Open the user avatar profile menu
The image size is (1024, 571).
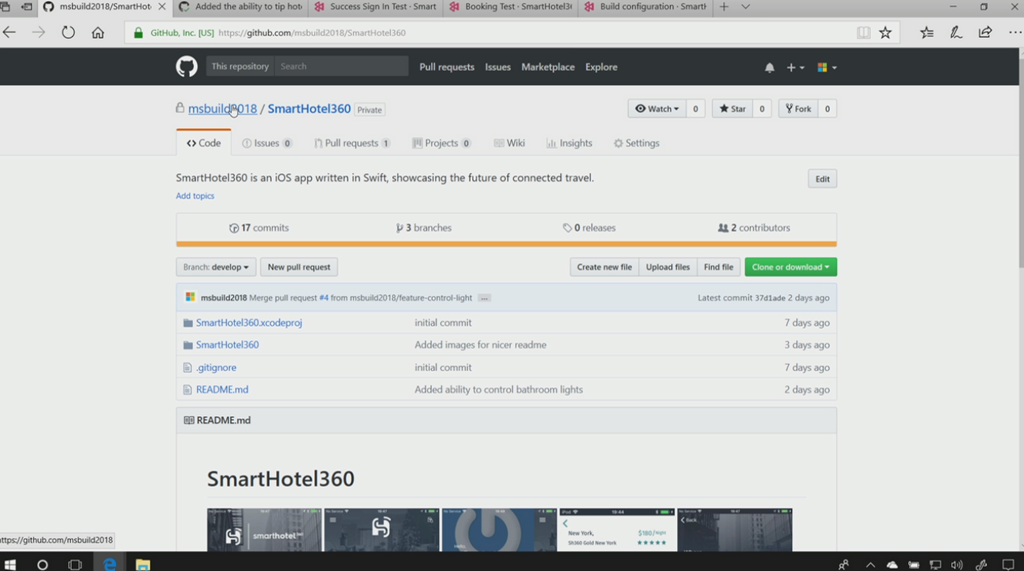point(826,67)
